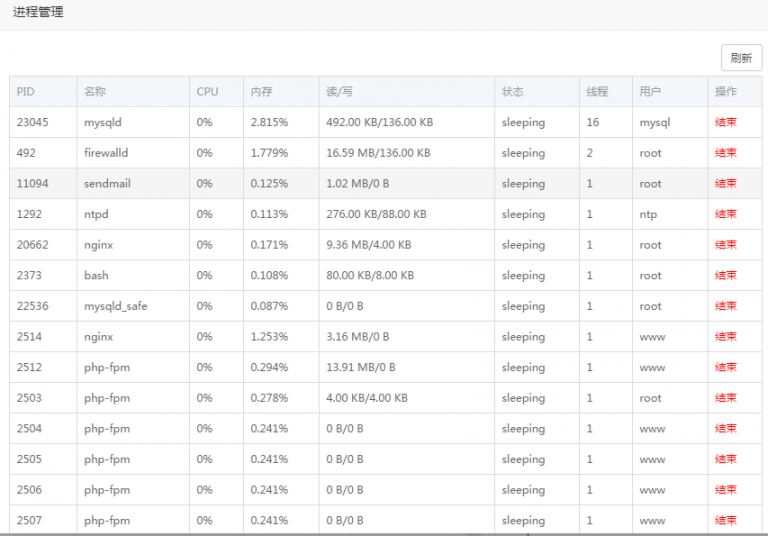Click the 操作 column header

click(x=735, y=92)
